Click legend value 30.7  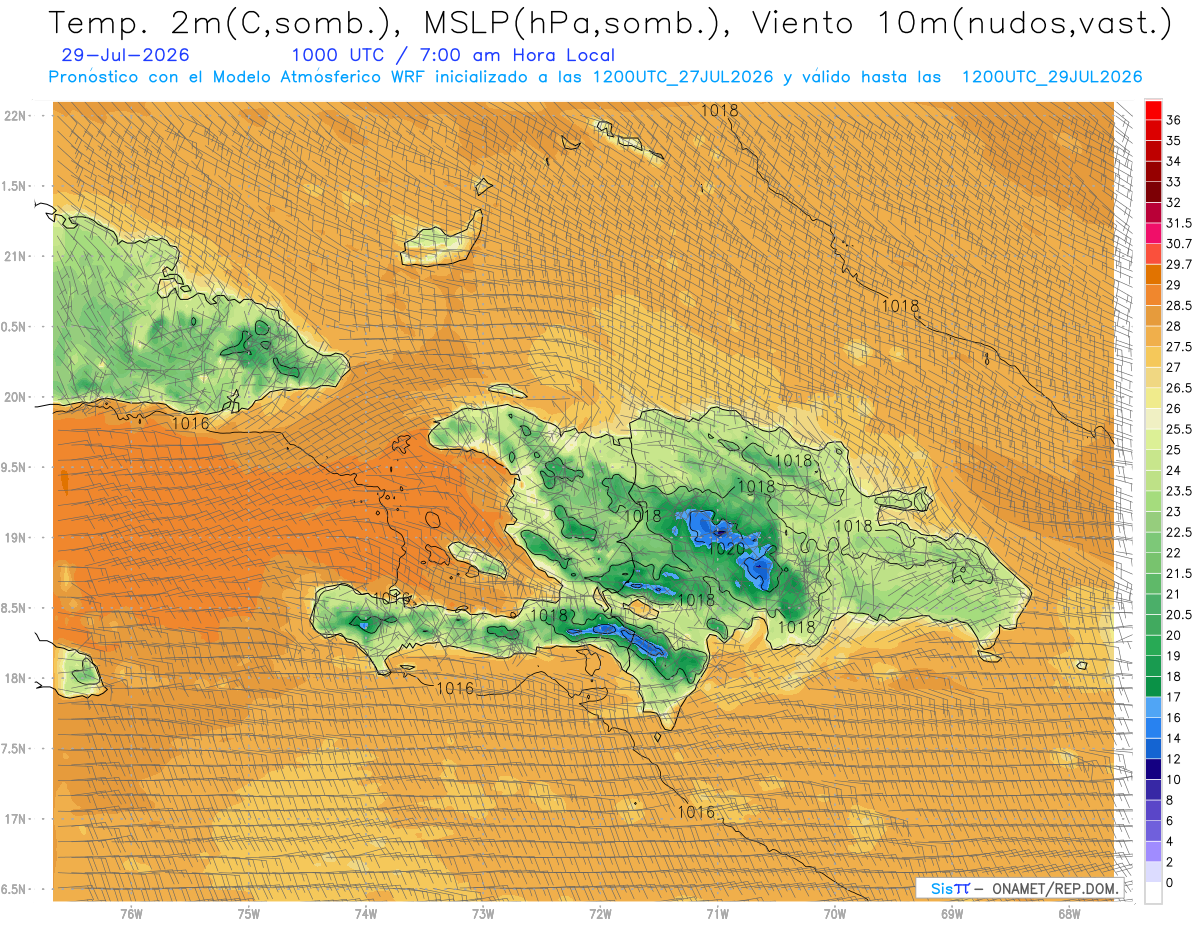[x=1179, y=244]
